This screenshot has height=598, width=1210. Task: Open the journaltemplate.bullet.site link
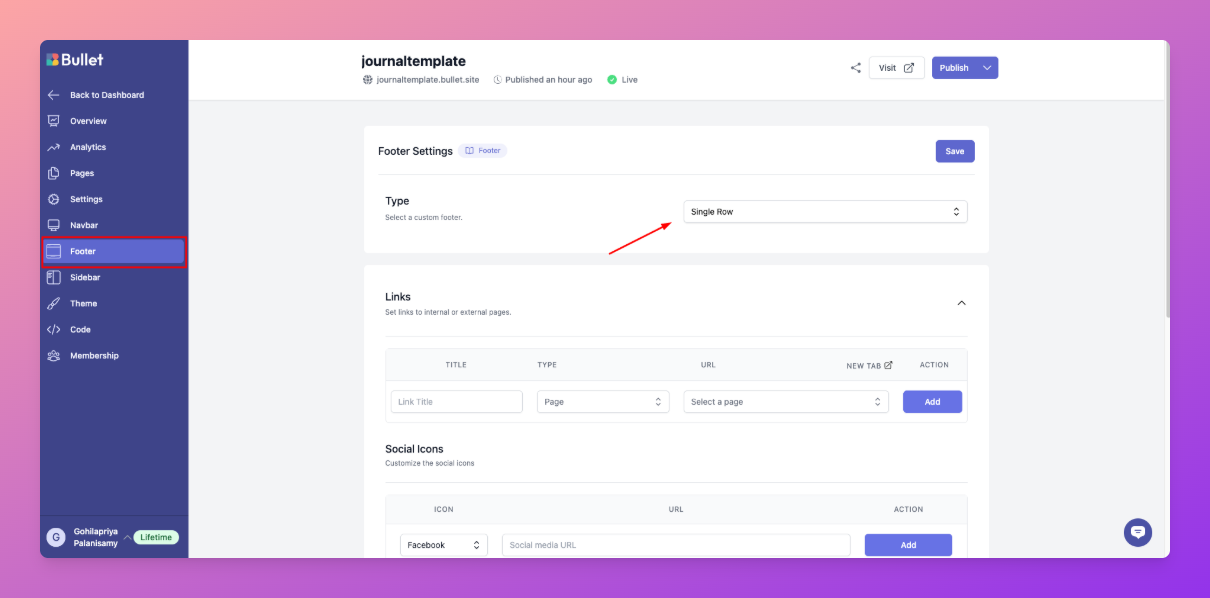pos(430,80)
